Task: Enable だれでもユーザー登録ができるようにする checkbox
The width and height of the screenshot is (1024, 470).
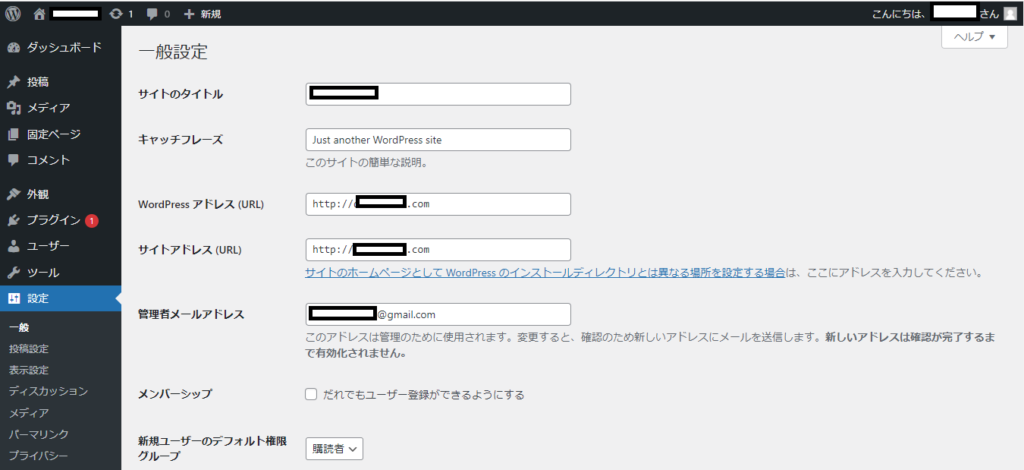Action: (x=311, y=394)
